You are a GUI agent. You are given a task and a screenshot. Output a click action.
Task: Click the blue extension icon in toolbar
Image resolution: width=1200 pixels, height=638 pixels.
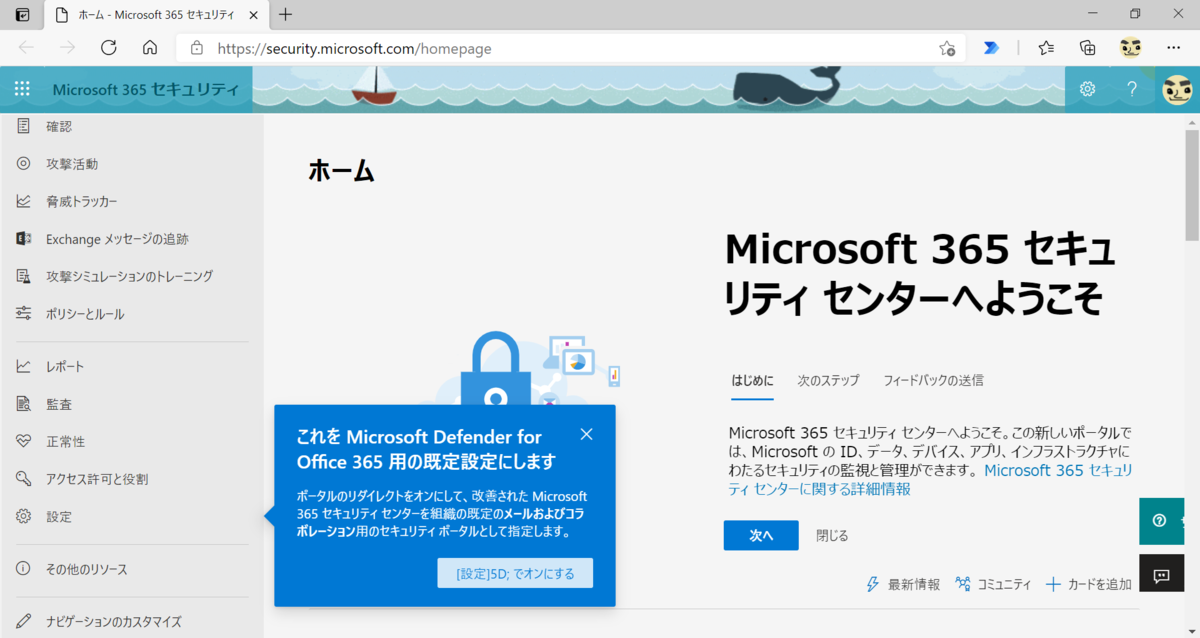pos(991,47)
